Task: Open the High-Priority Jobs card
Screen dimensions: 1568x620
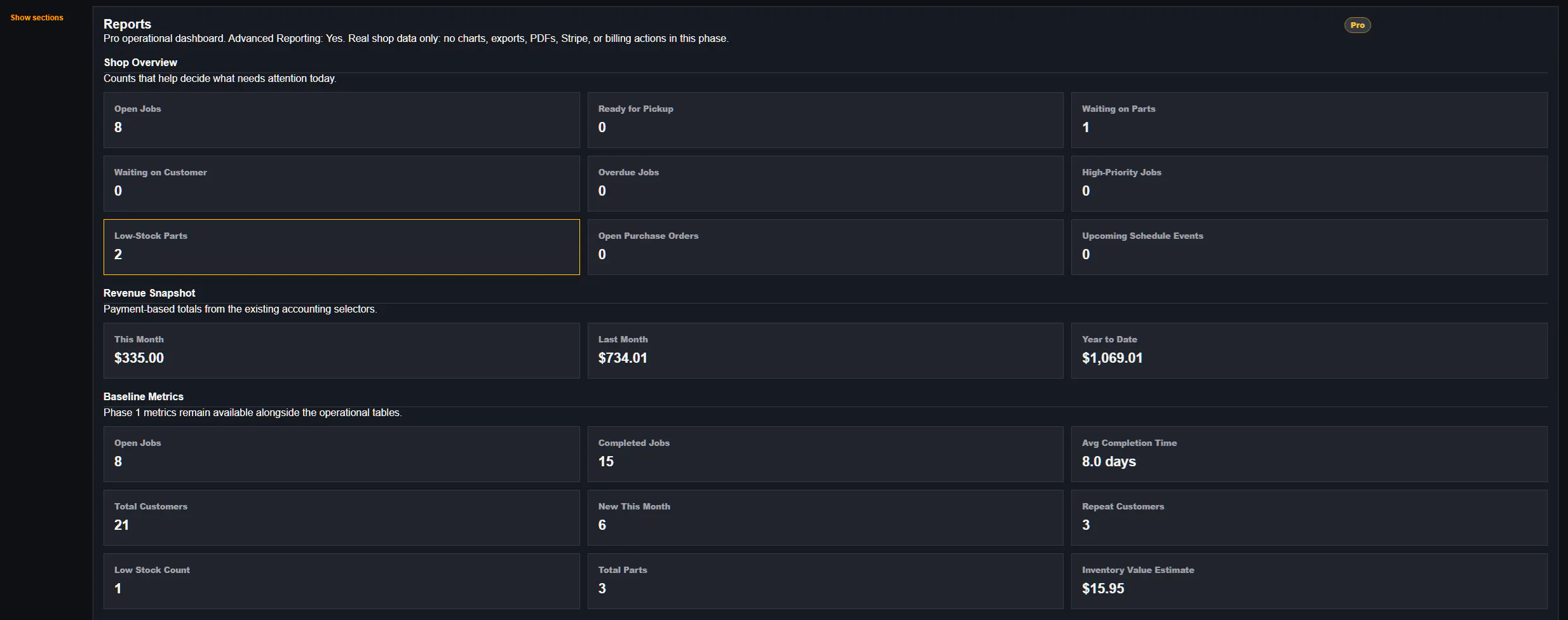Action: [1309, 184]
